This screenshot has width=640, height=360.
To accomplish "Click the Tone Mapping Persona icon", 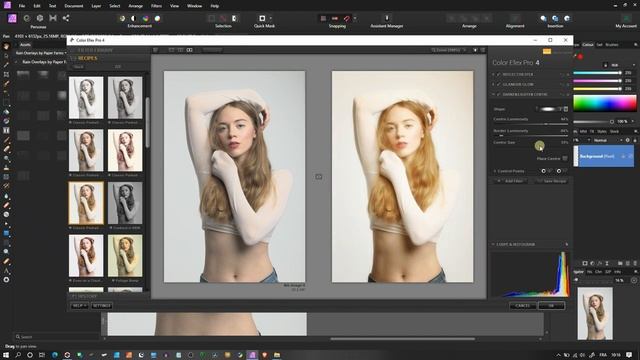I will 53,18.
